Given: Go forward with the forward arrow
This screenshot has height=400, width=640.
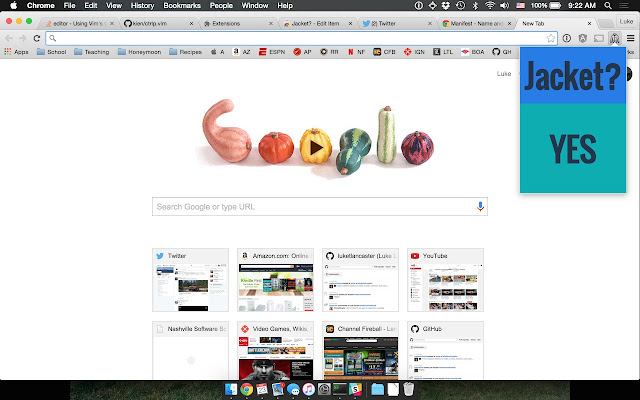Looking at the screenshot, I should pos(23,38).
